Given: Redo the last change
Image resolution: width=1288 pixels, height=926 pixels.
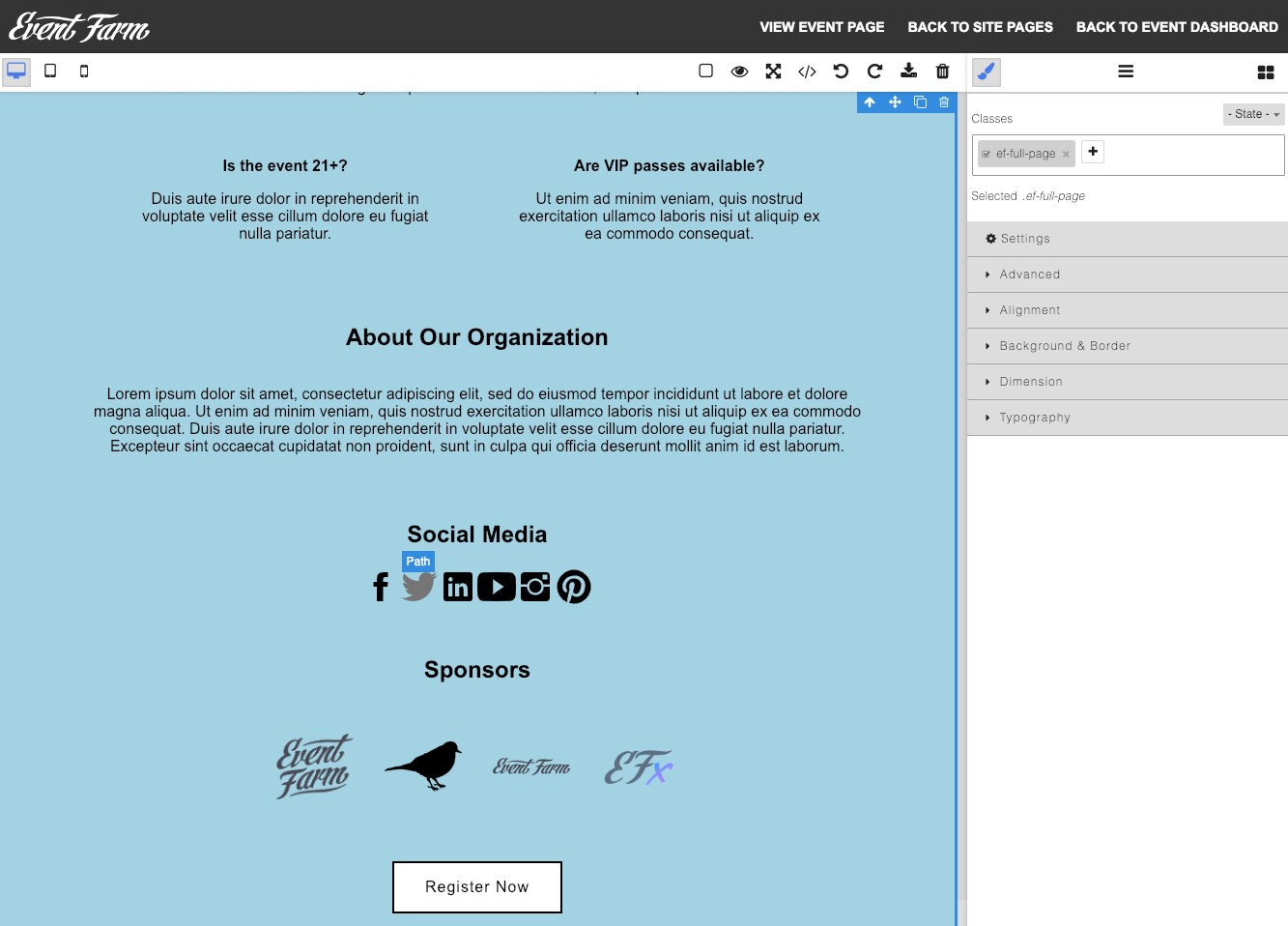Looking at the screenshot, I should pos(875,72).
